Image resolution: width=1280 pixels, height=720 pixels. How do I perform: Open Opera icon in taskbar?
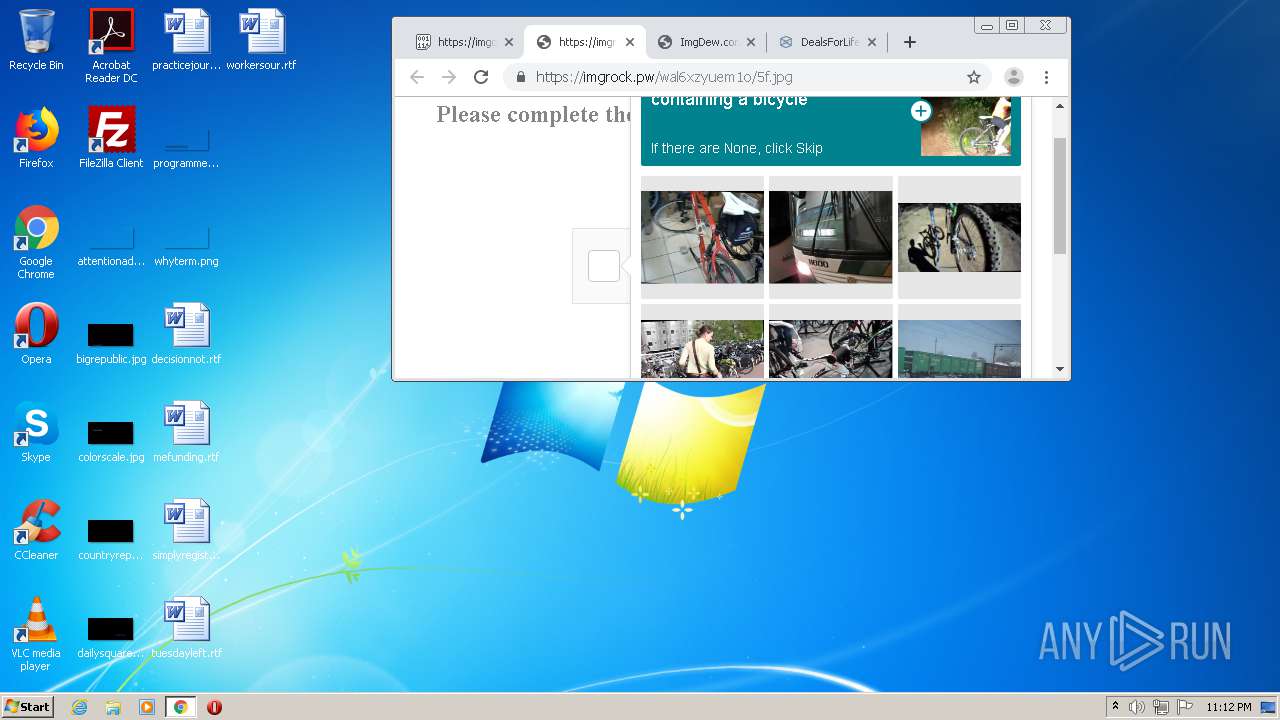[x=214, y=707]
